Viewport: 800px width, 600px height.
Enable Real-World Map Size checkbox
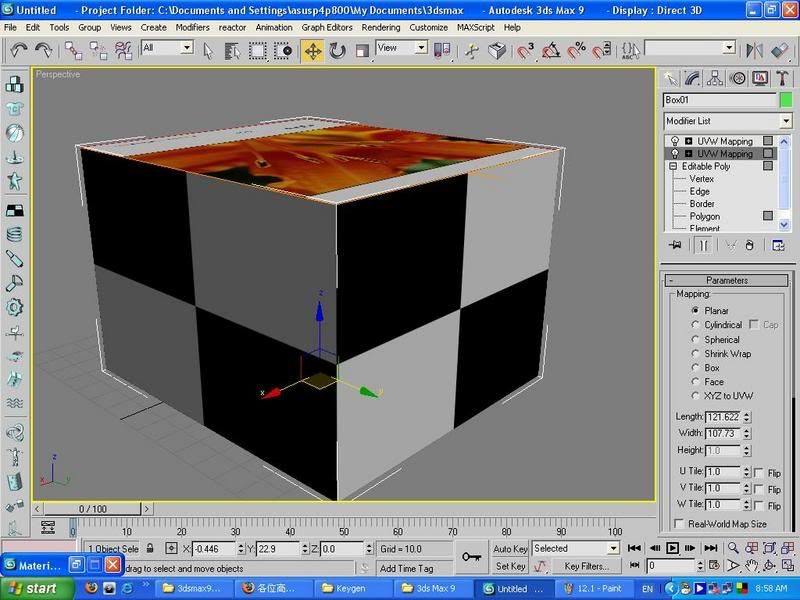pos(679,523)
